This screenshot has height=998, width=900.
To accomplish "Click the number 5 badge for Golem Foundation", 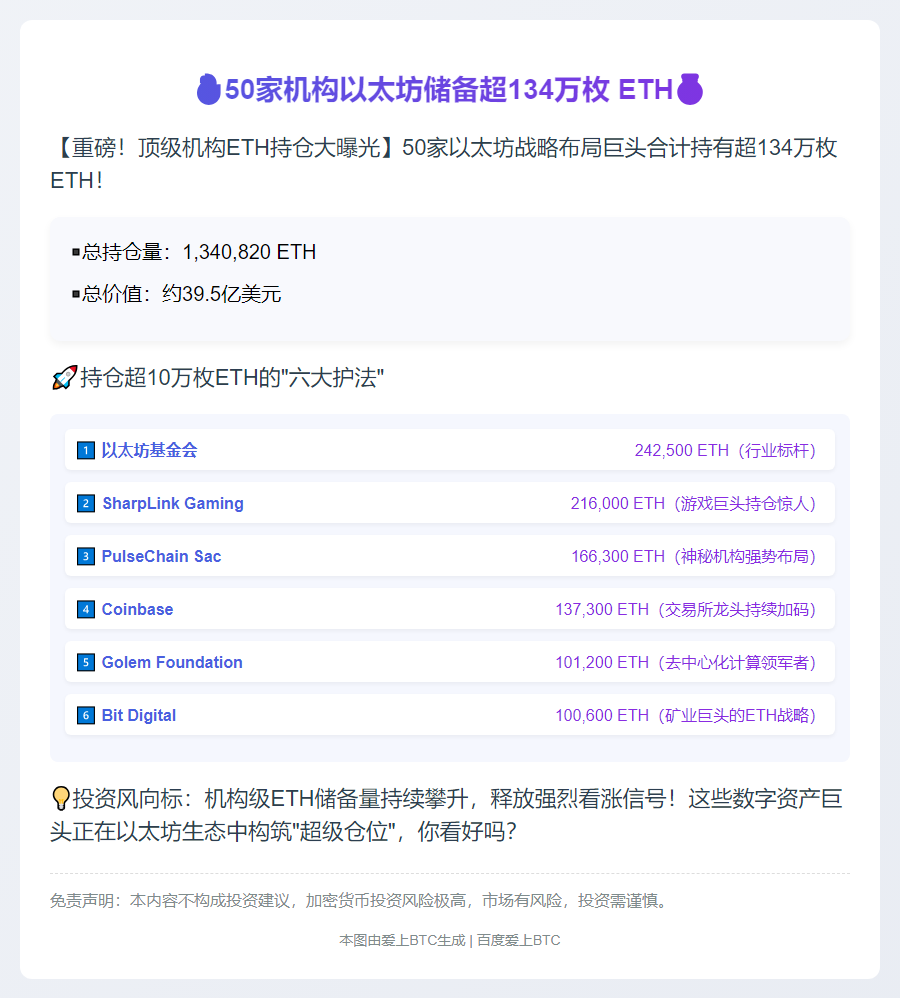I will coord(86,662).
